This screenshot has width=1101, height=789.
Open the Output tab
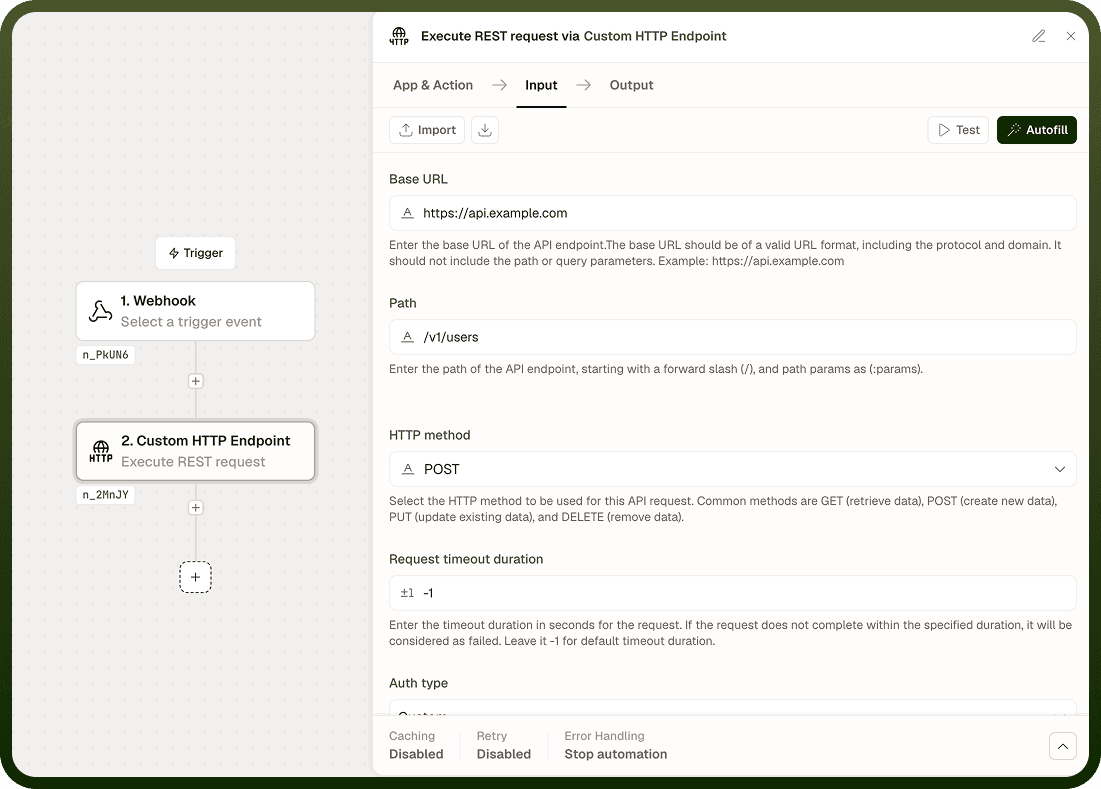[631, 85]
